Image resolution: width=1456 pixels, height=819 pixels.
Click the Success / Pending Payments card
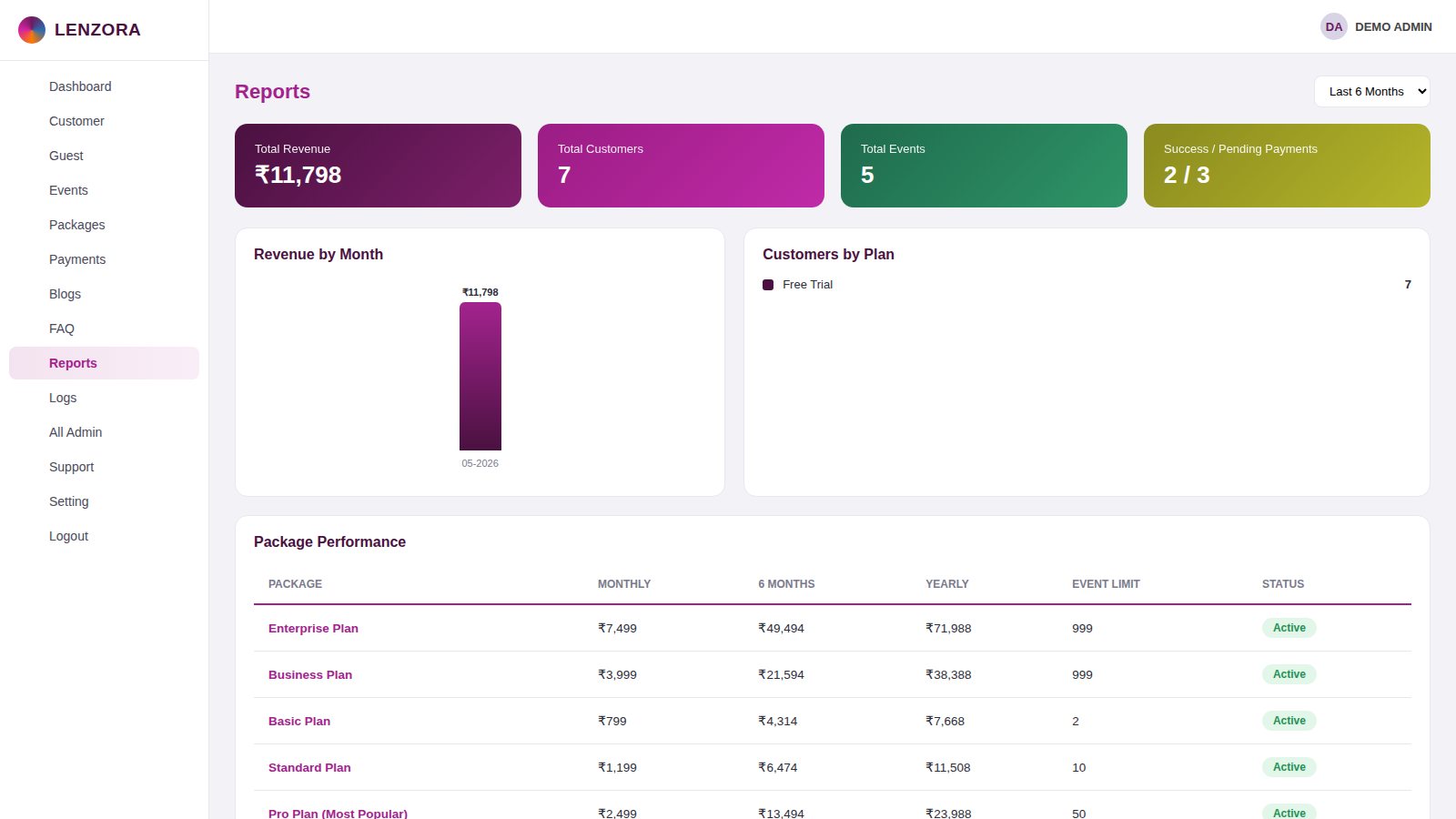click(x=1287, y=166)
